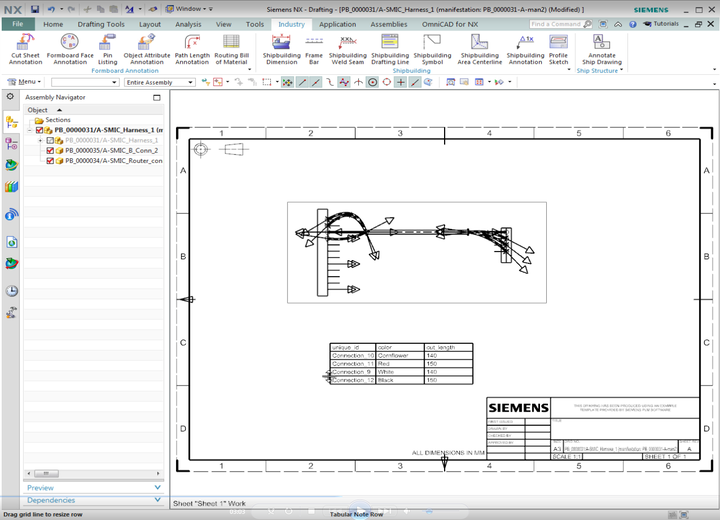Screen dimensions: 720x520
Task: Switch to the Drafting Tools tab
Action: point(101,24)
